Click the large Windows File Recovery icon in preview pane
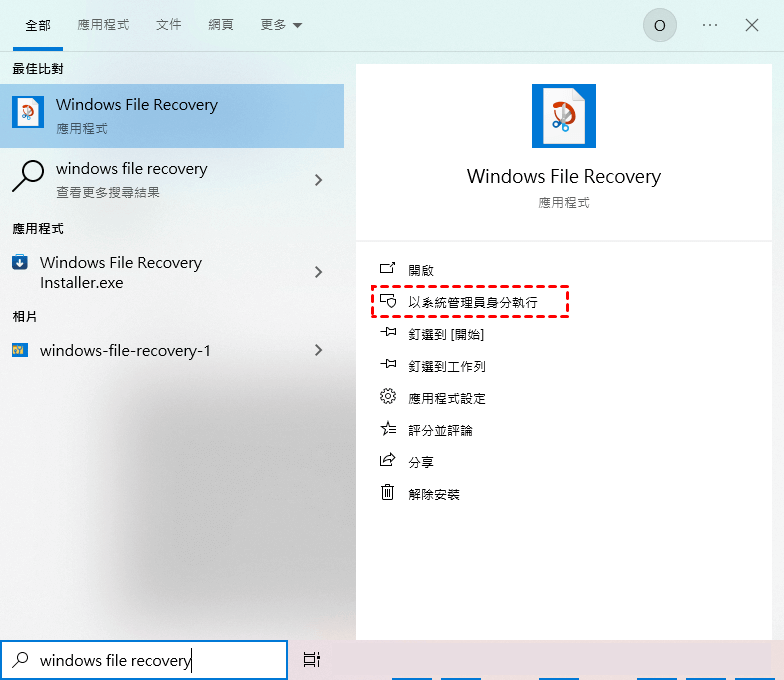This screenshot has width=784, height=680. [x=564, y=116]
